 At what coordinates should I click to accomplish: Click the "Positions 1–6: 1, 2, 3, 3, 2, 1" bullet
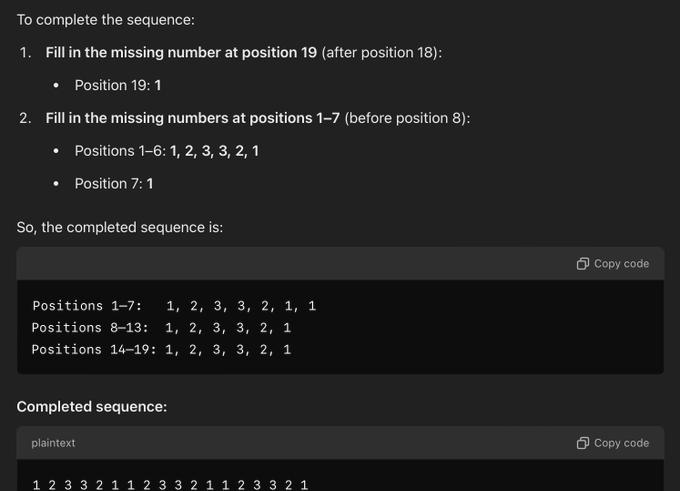167,151
